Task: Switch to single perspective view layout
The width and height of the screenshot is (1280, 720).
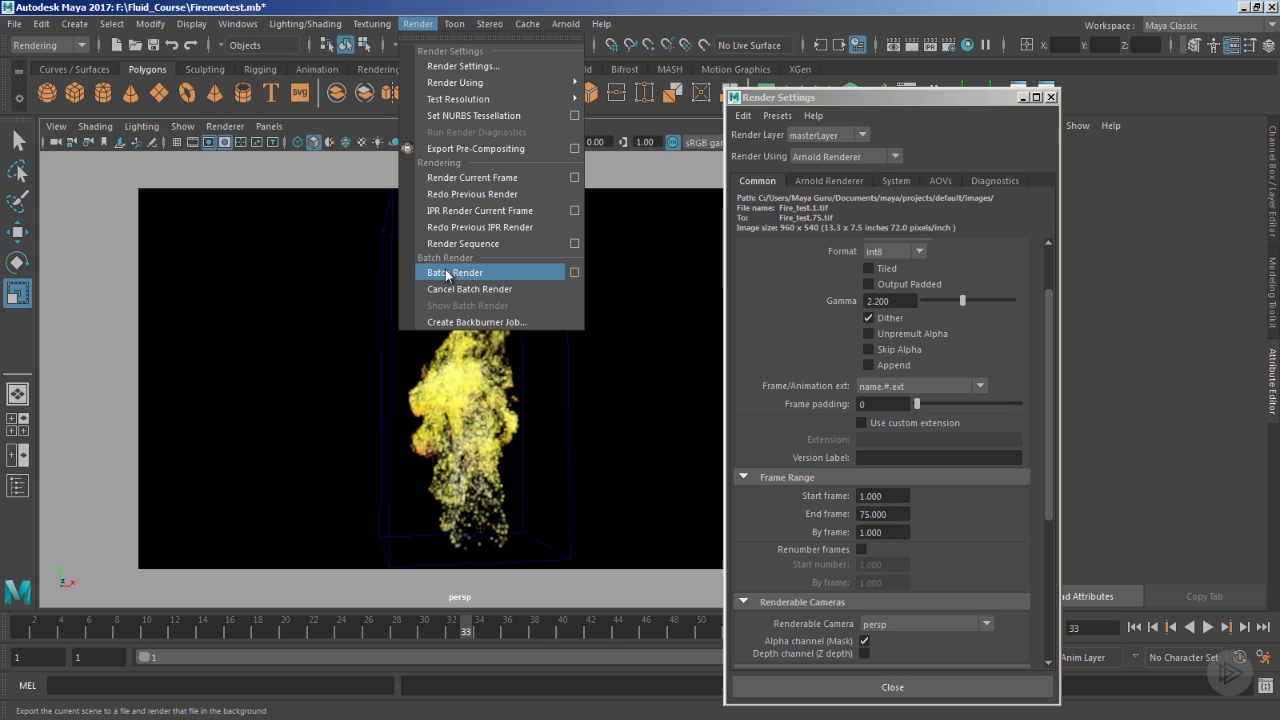Action: tap(18, 393)
